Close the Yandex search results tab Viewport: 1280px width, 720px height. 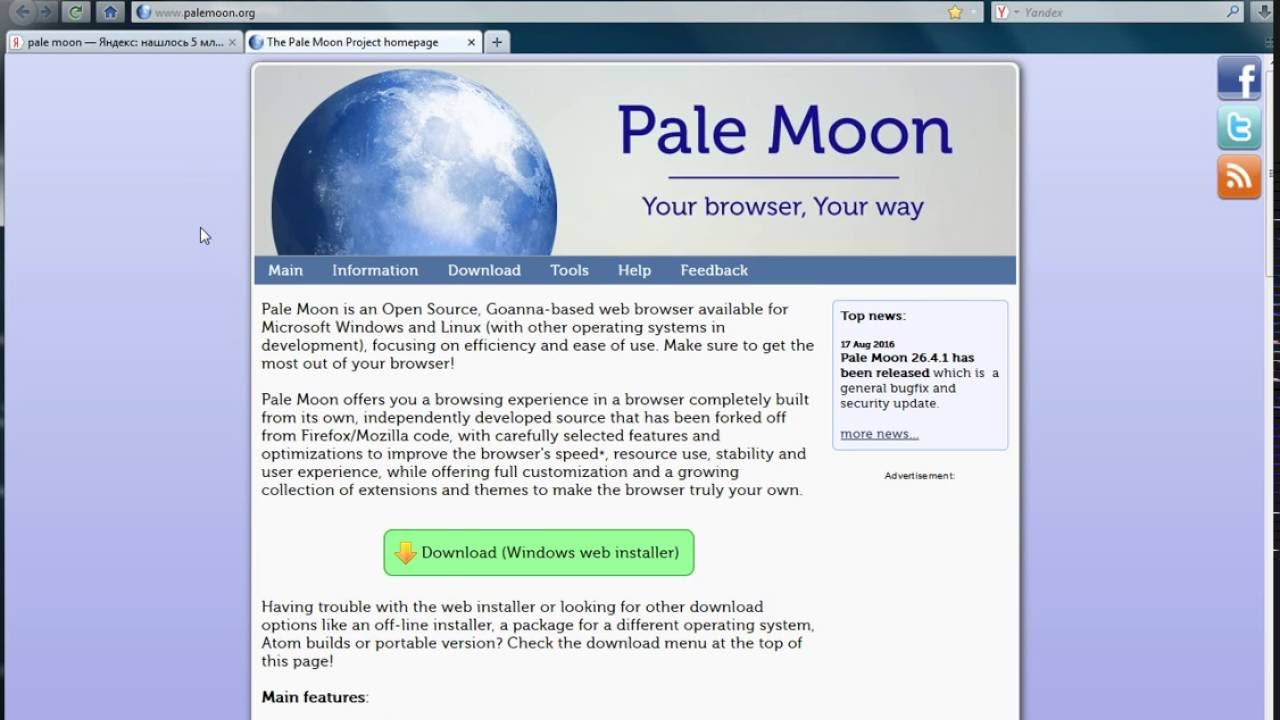click(x=232, y=42)
